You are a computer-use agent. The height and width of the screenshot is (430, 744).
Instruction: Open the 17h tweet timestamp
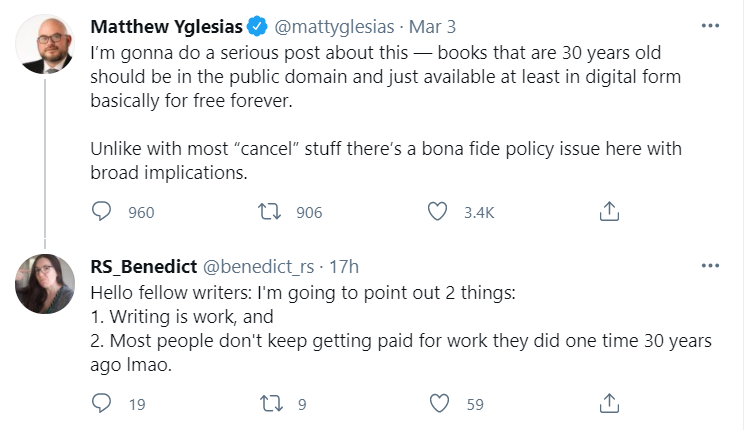[x=343, y=267]
